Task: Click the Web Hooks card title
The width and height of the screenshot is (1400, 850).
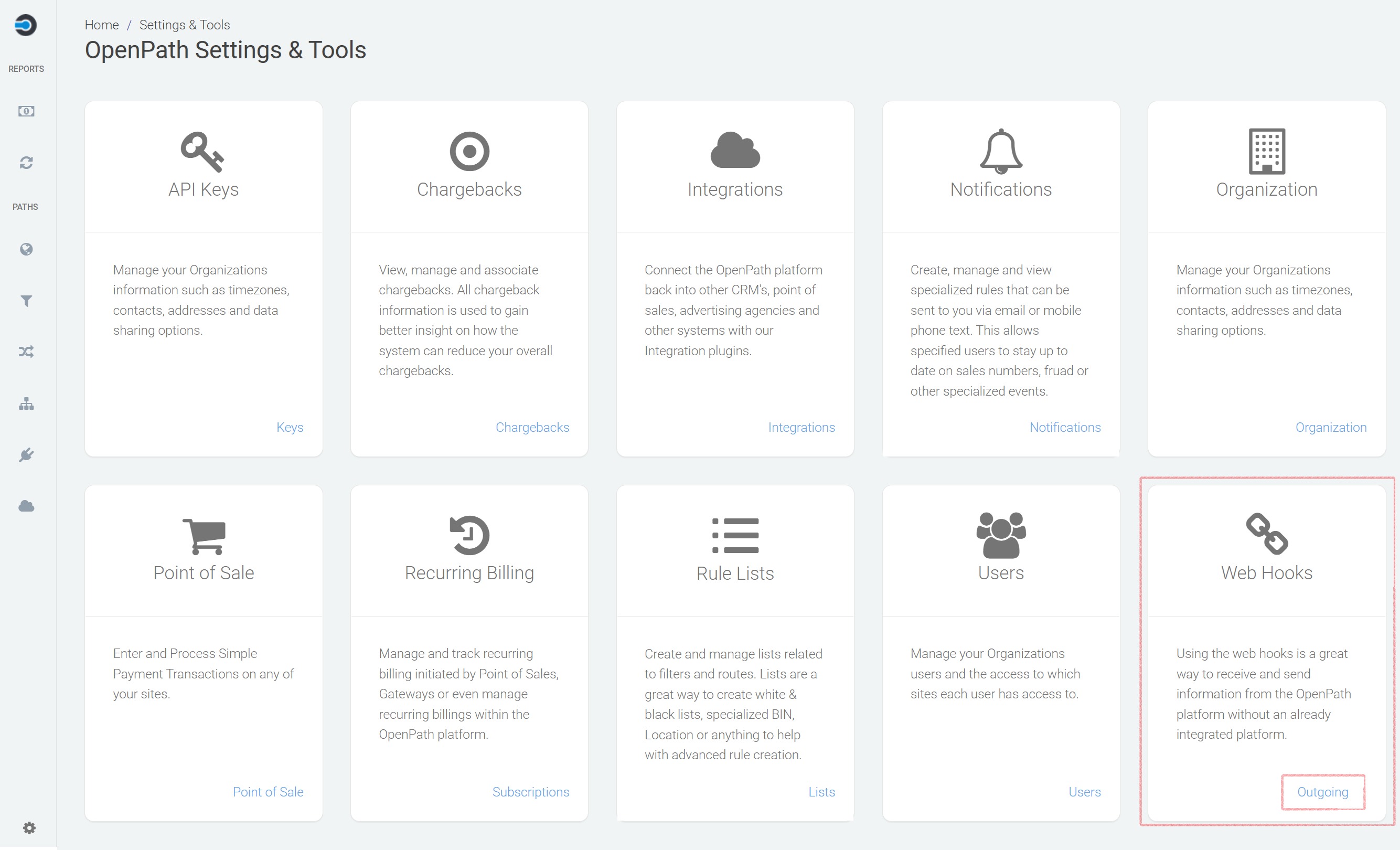Action: pos(1267,573)
